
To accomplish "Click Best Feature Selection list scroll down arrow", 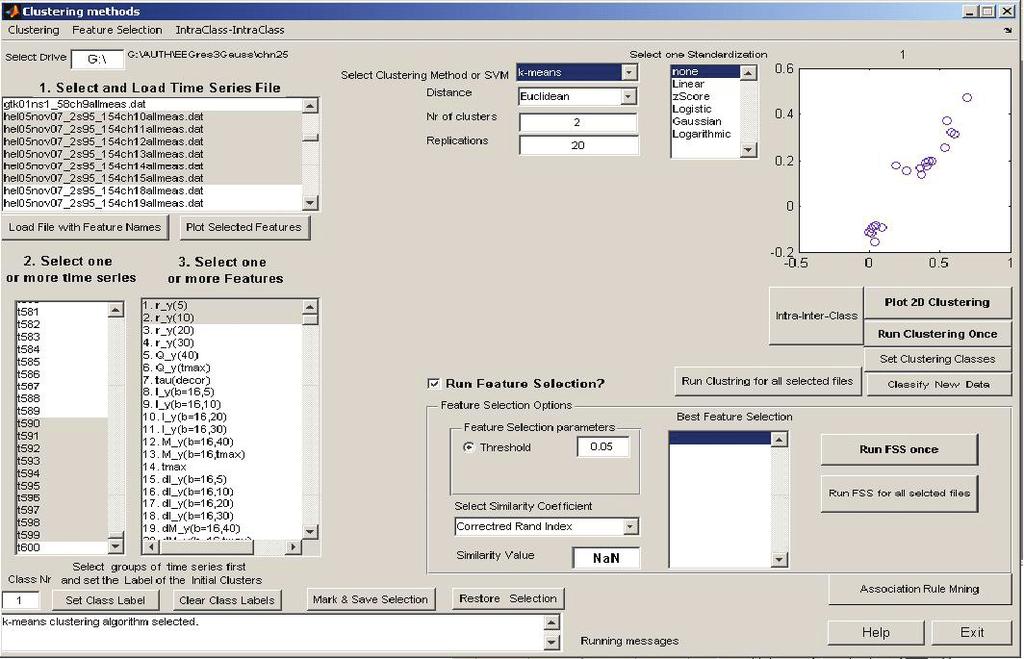I will coord(778,559).
